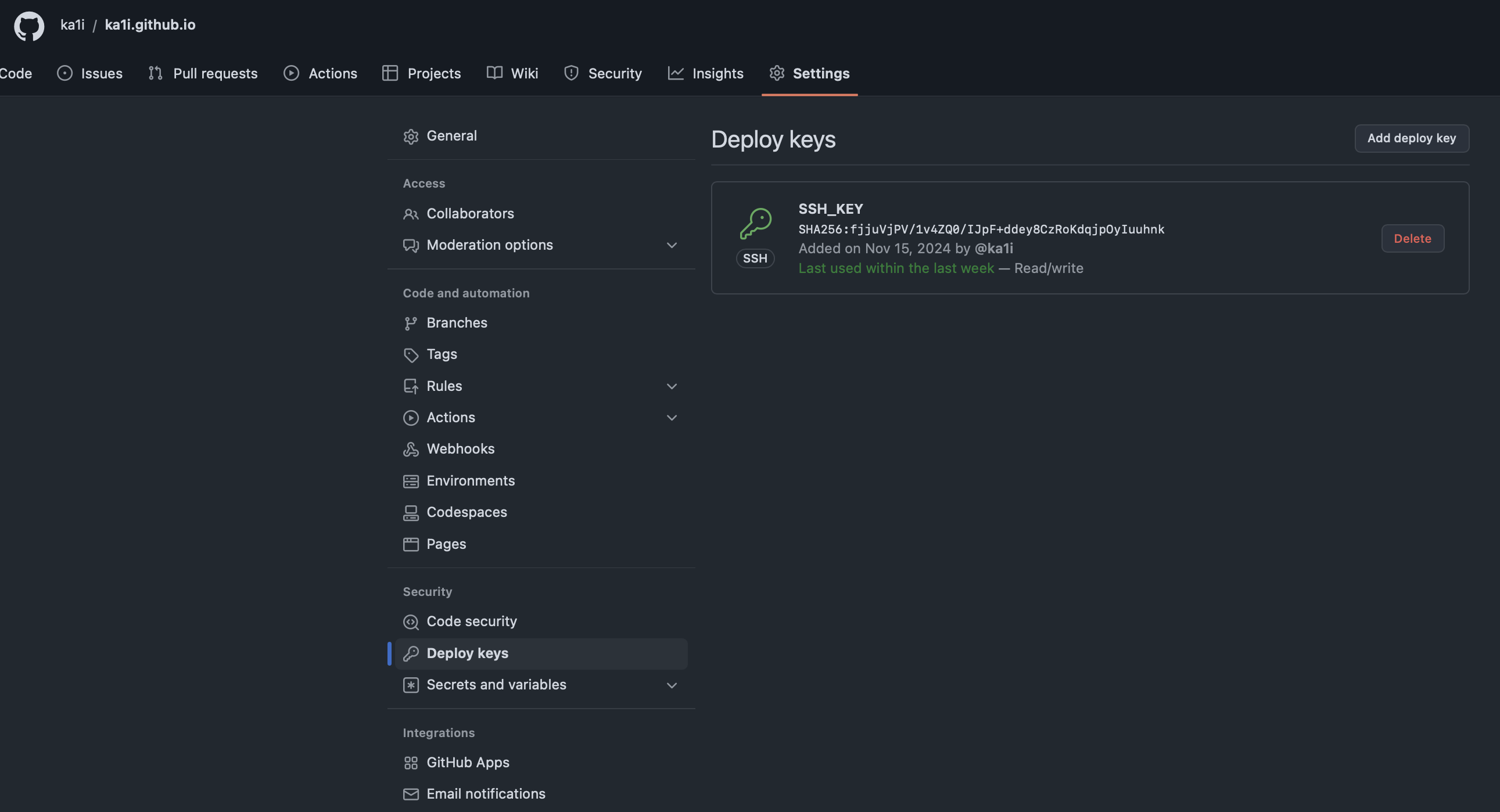Viewport: 1500px width, 812px height.
Task: Click on the Pages sidebar item
Action: point(445,544)
